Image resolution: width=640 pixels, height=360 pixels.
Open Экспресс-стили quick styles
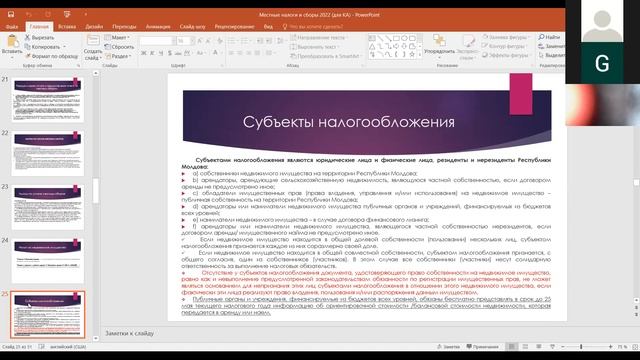[x=468, y=47]
